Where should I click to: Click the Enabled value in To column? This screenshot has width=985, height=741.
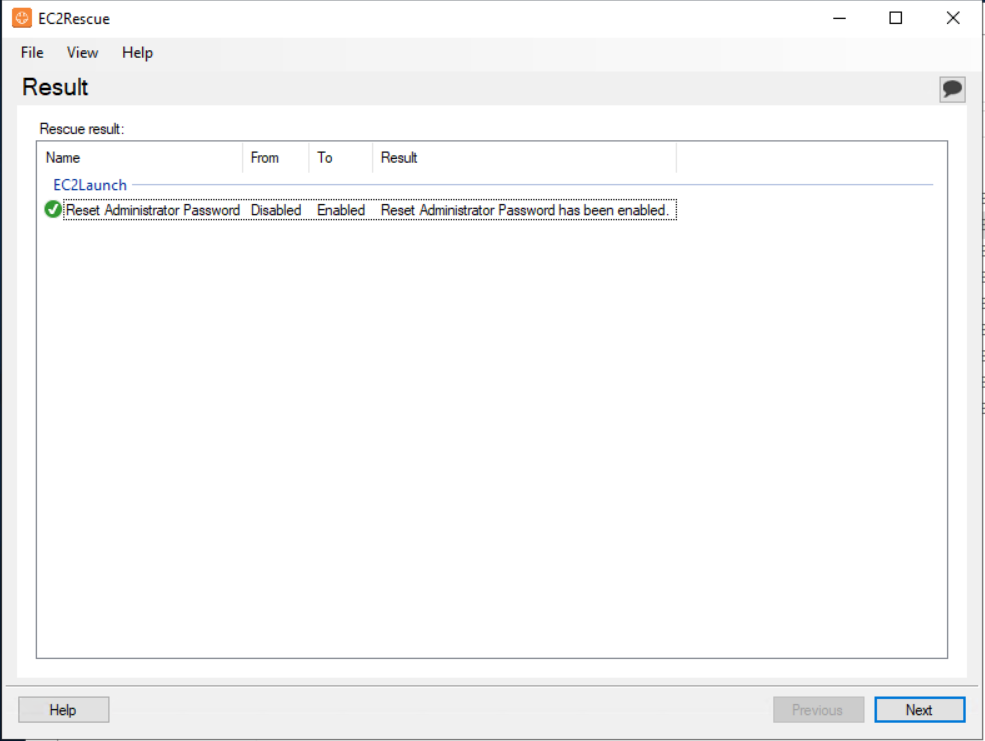pyautogui.click(x=341, y=210)
